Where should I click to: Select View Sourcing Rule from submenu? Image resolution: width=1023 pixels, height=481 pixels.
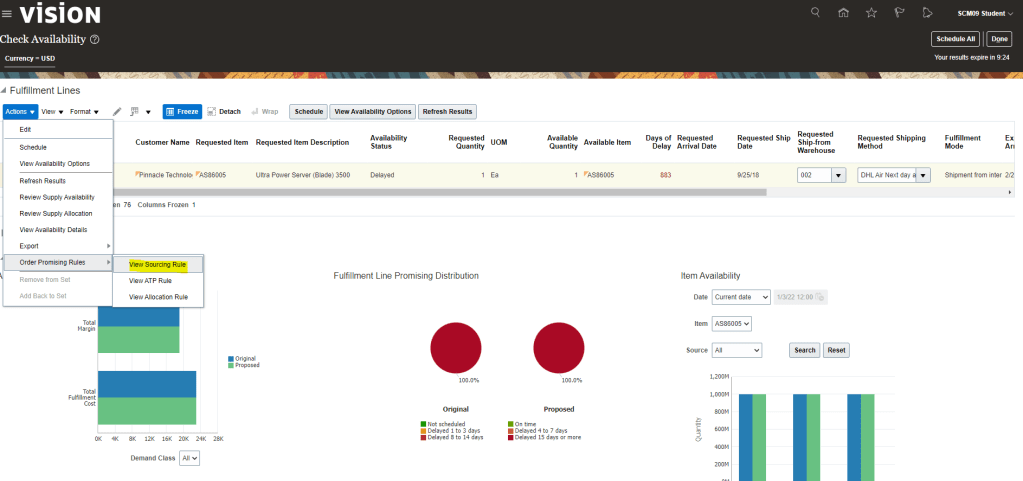click(x=158, y=265)
